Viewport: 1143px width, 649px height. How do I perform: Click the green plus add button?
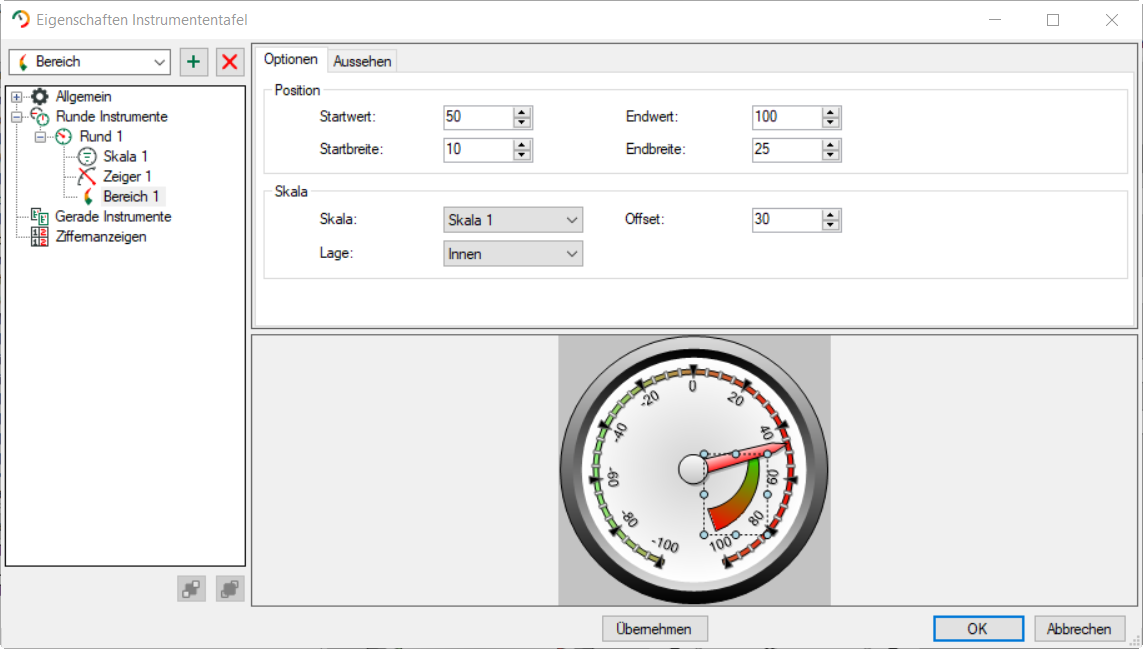[x=194, y=62]
